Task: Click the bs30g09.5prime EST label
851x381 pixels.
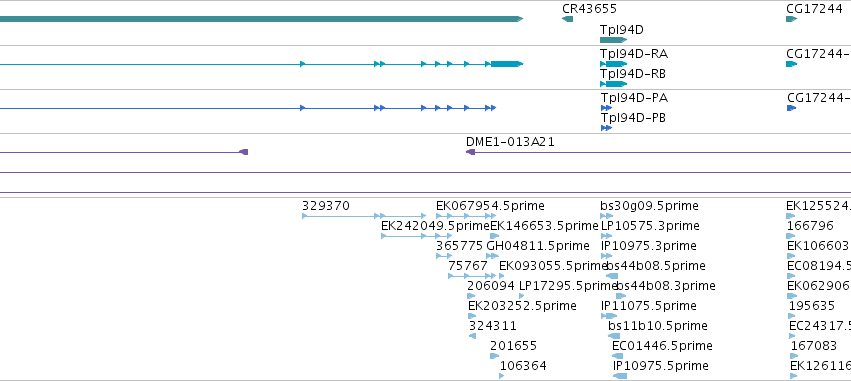Action: click(650, 206)
